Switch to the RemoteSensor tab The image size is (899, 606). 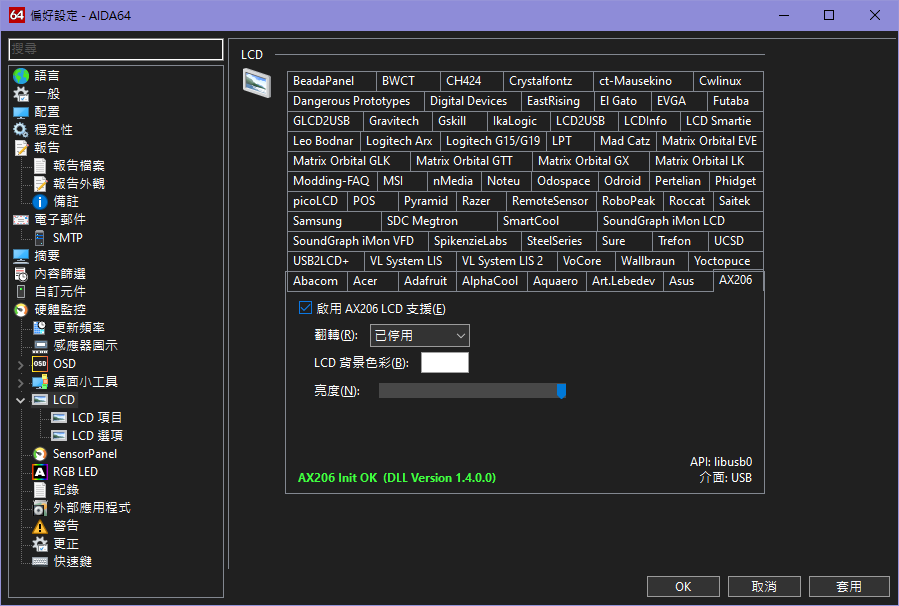[x=551, y=201]
